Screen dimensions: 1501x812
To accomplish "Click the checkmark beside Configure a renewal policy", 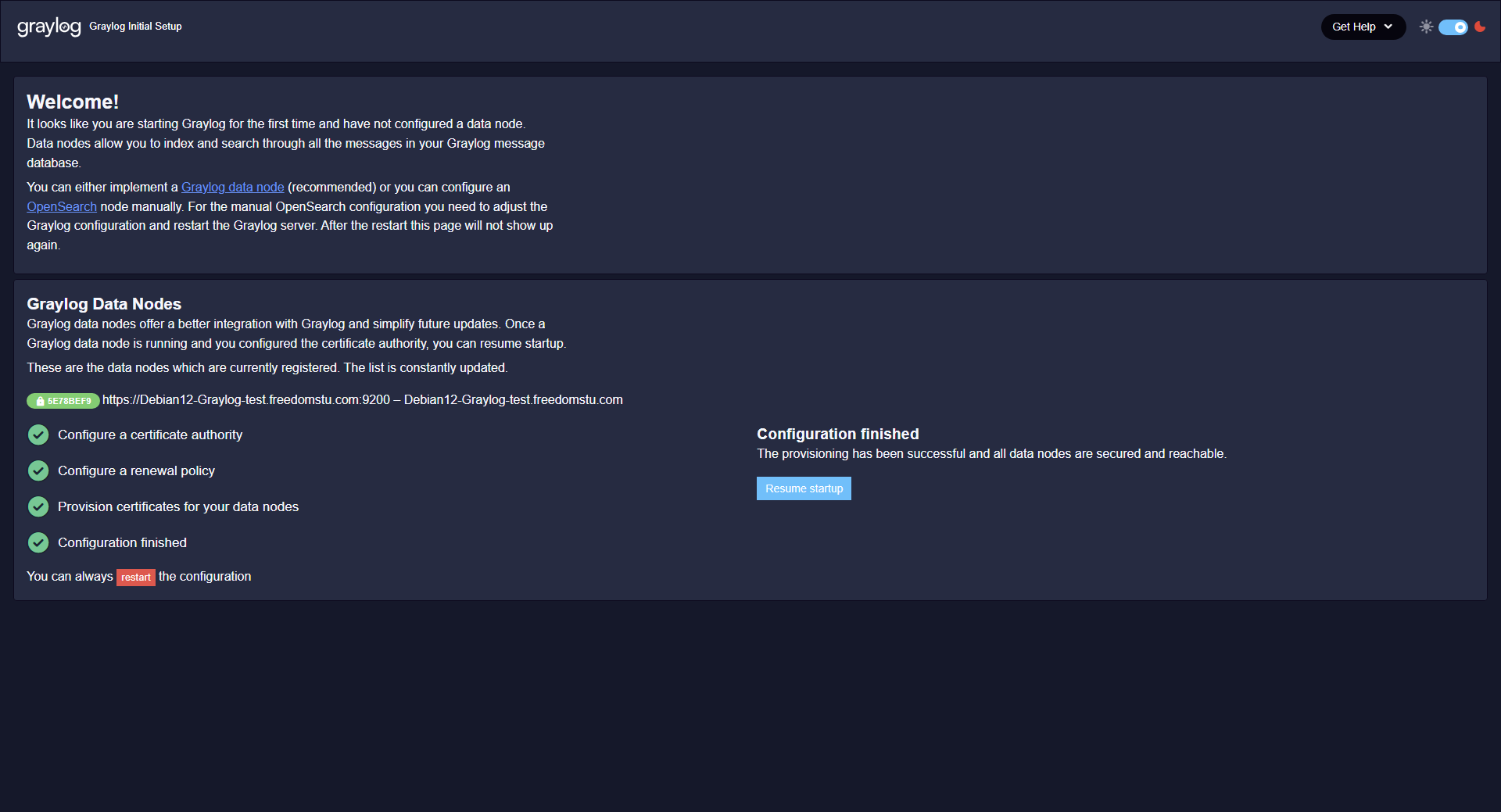I will [x=38, y=471].
